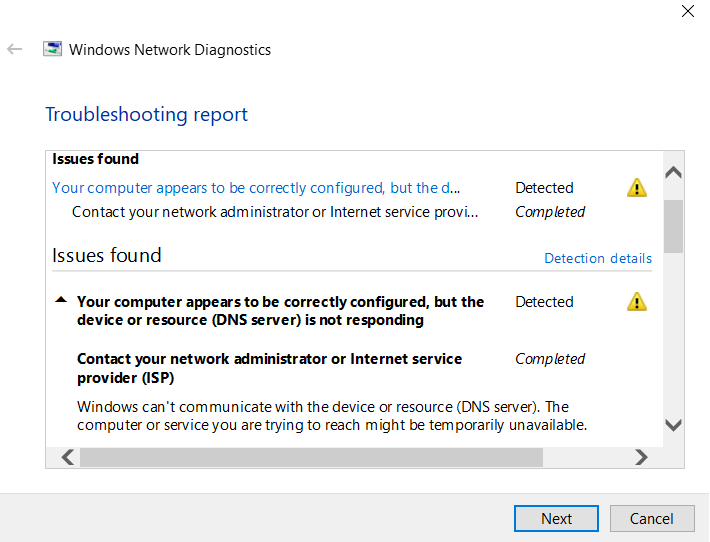This screenshot has height=542, width=710.
Task: Click the Next button
Action: pyautogui.click(x=556, y=518)
